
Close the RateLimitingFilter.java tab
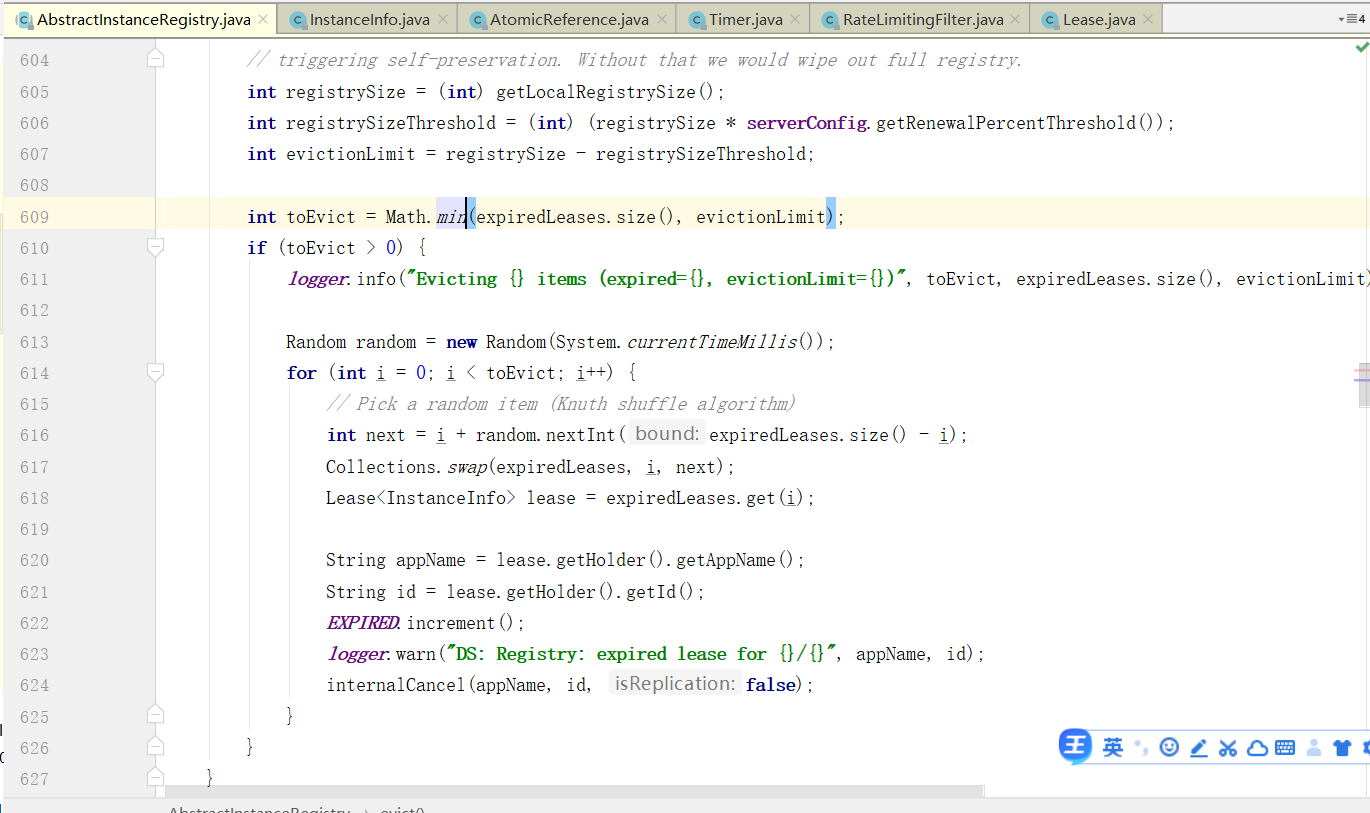pyautogui.click(x=1016, y=20)
